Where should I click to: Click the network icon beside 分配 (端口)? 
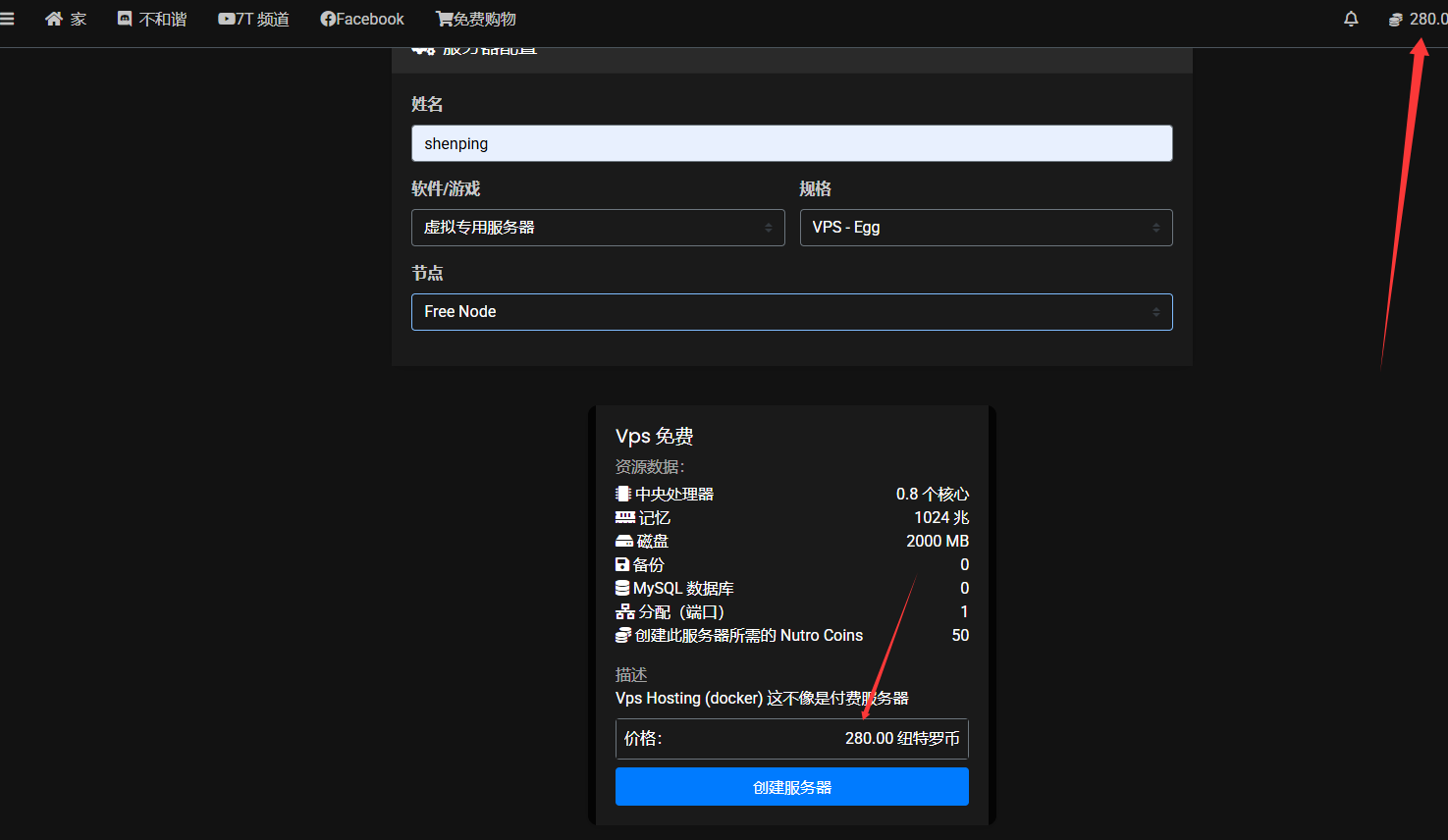(x=624, y=611)
